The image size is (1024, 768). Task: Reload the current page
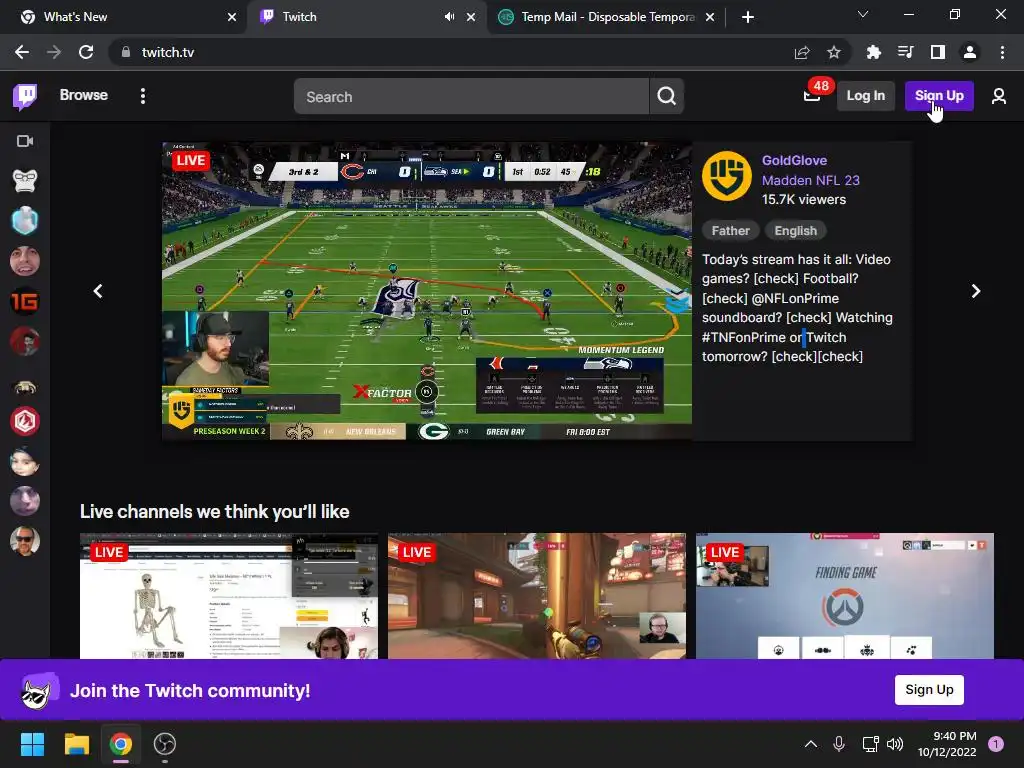point(86,52)
